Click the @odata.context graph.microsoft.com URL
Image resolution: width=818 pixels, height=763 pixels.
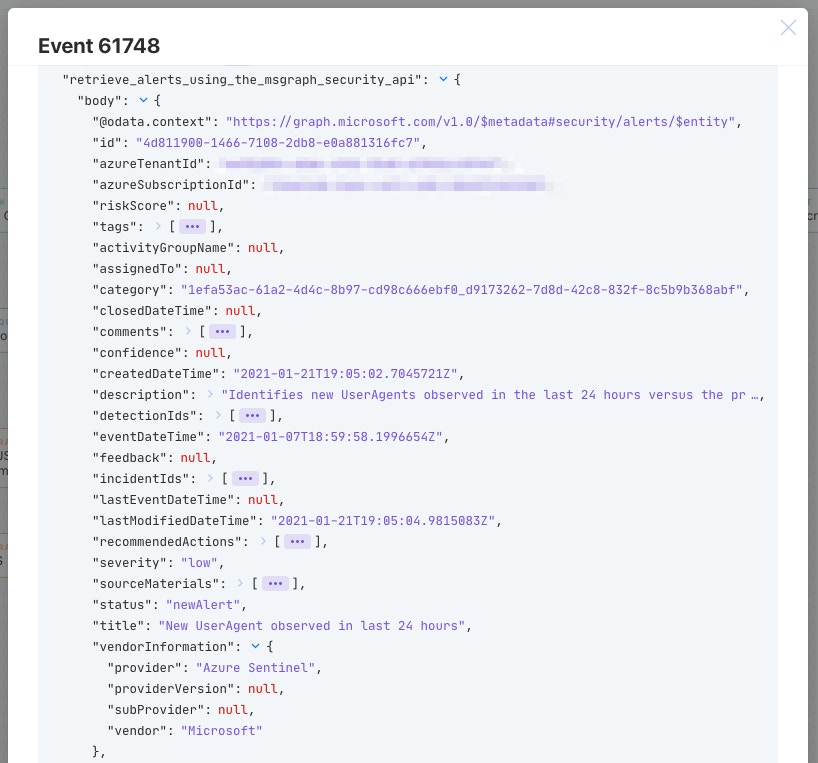[x=481, y=122]
